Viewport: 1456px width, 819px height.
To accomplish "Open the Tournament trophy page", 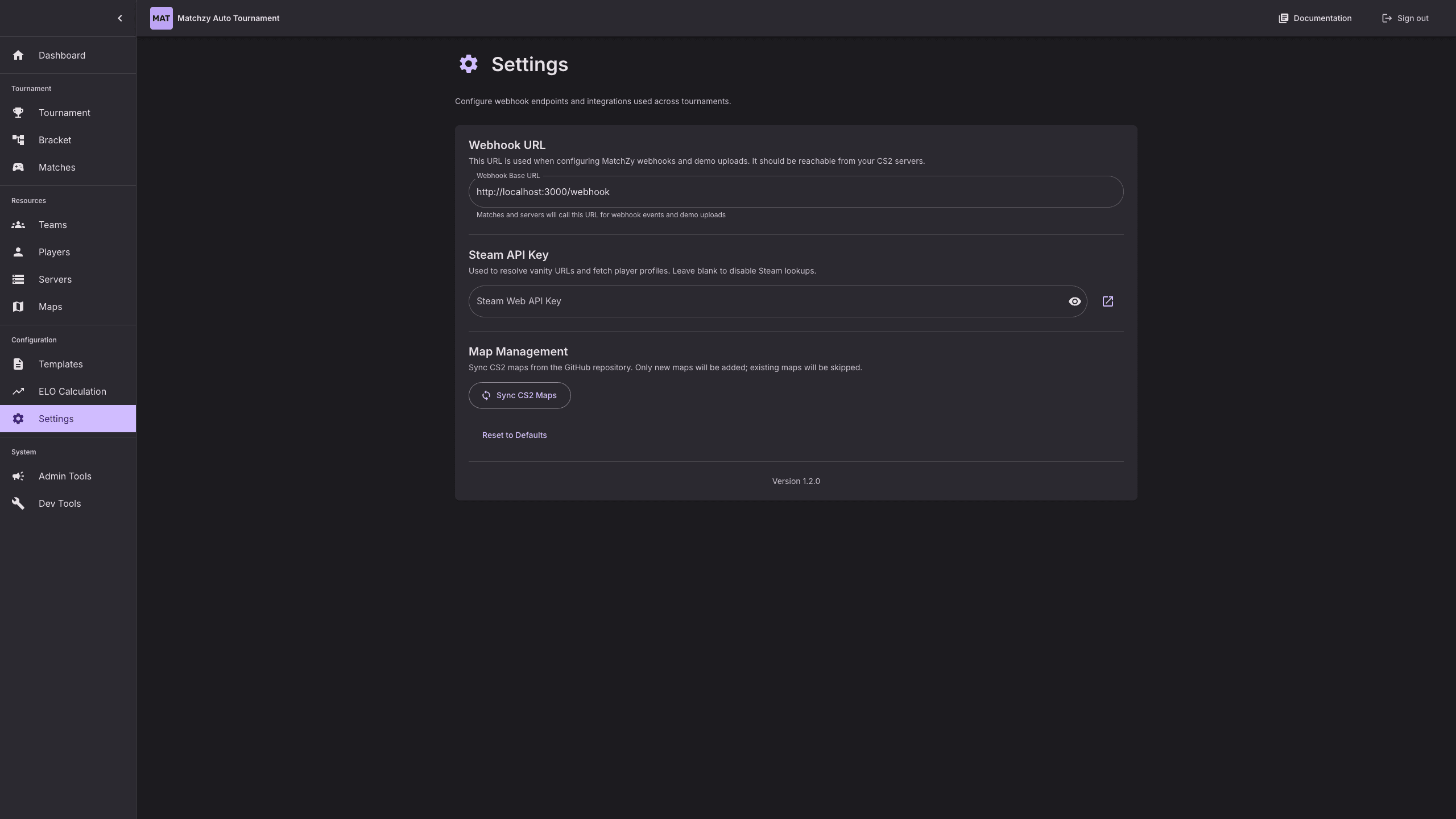I will pos(18,113).
